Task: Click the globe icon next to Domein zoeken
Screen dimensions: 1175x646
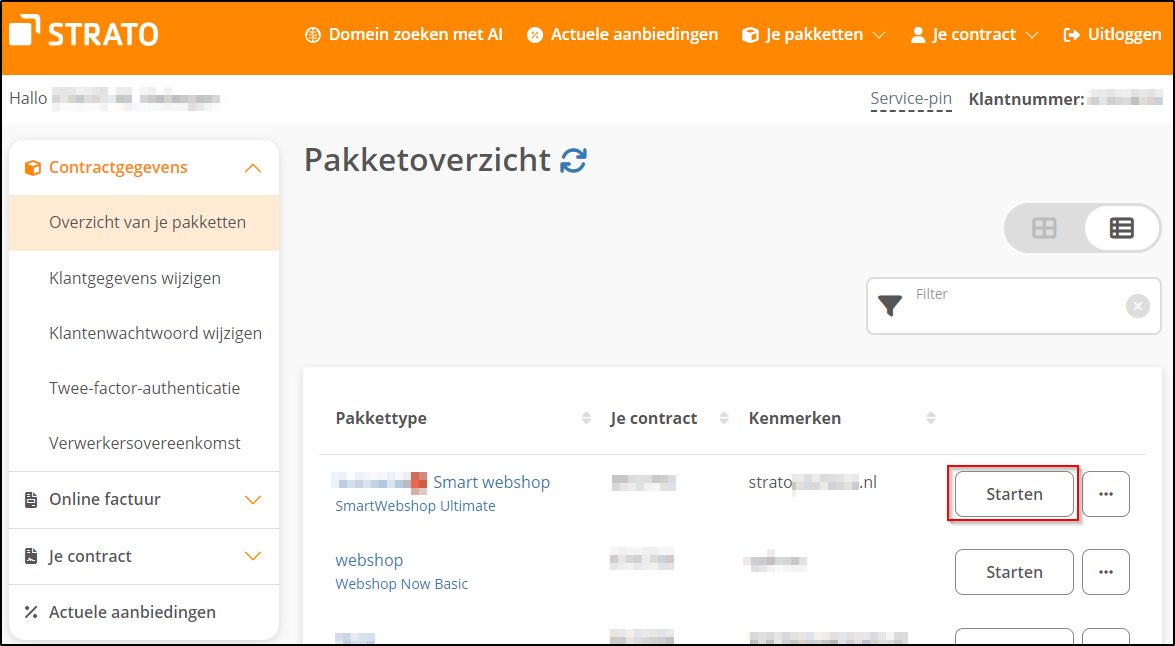Action: pos(312,34)
